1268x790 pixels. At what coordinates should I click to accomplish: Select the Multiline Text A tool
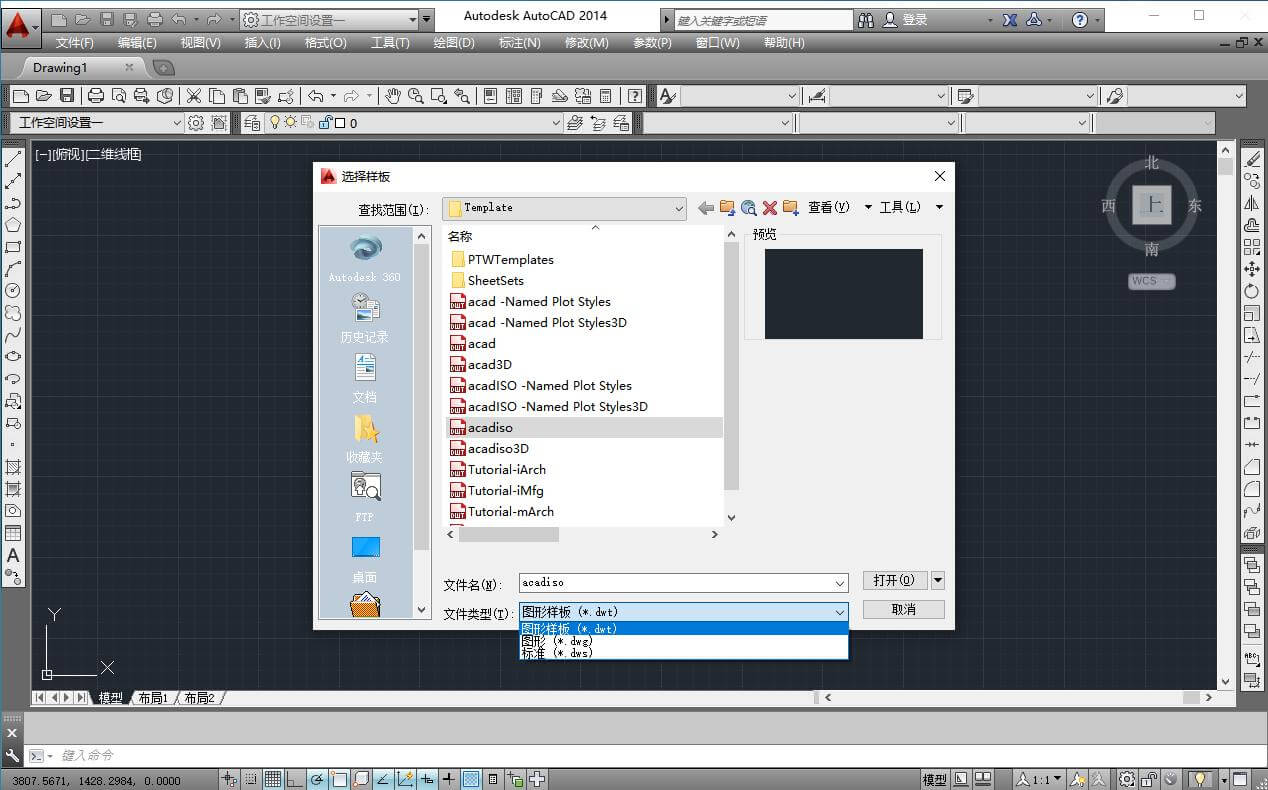tap(13, 555)
